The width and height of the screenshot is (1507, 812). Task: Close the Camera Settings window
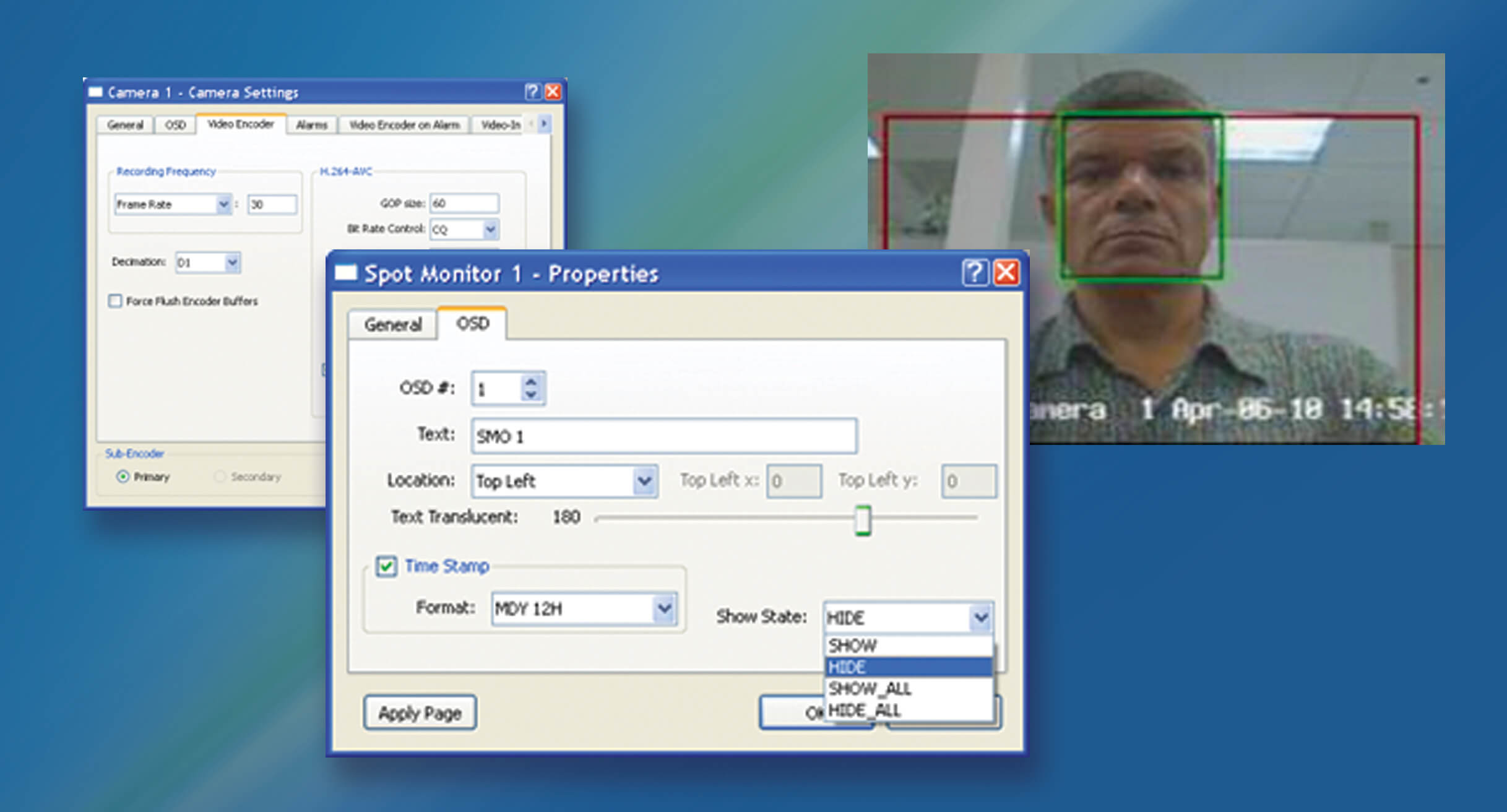click(553, 92)
